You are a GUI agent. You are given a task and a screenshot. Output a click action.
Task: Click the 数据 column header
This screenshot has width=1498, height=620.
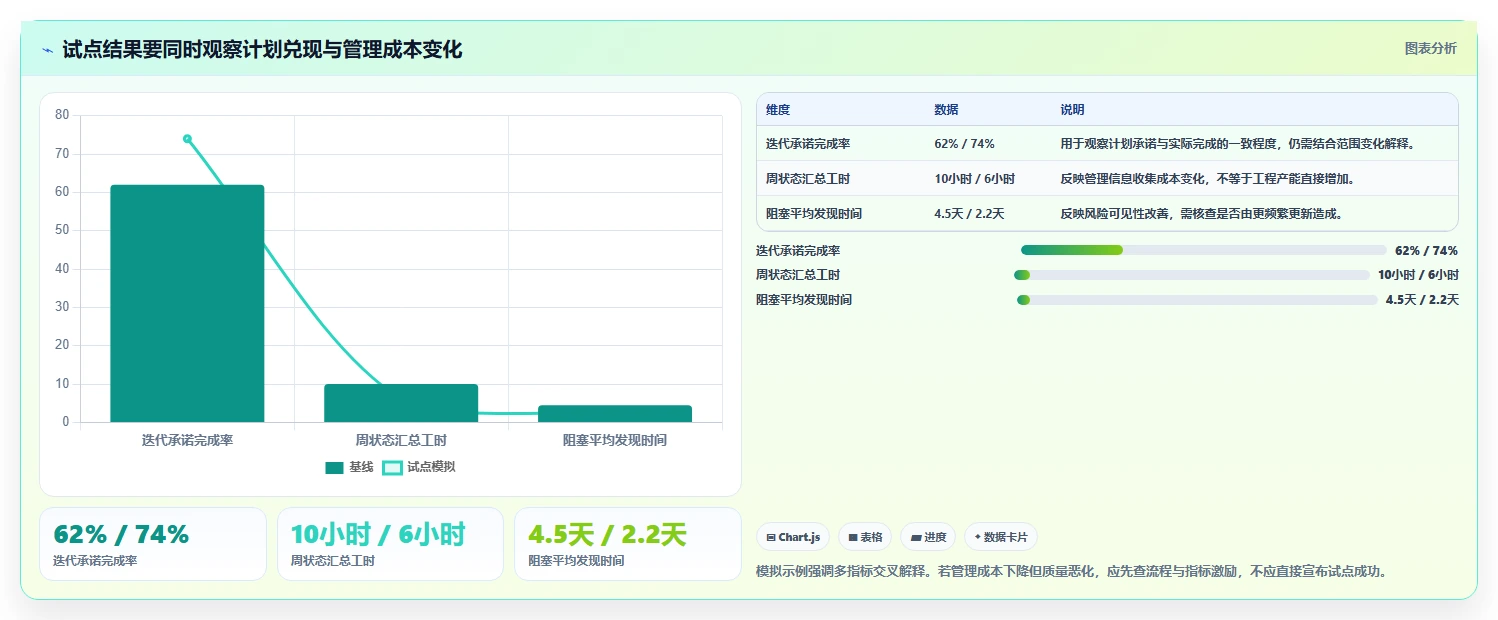pos(946,110)
